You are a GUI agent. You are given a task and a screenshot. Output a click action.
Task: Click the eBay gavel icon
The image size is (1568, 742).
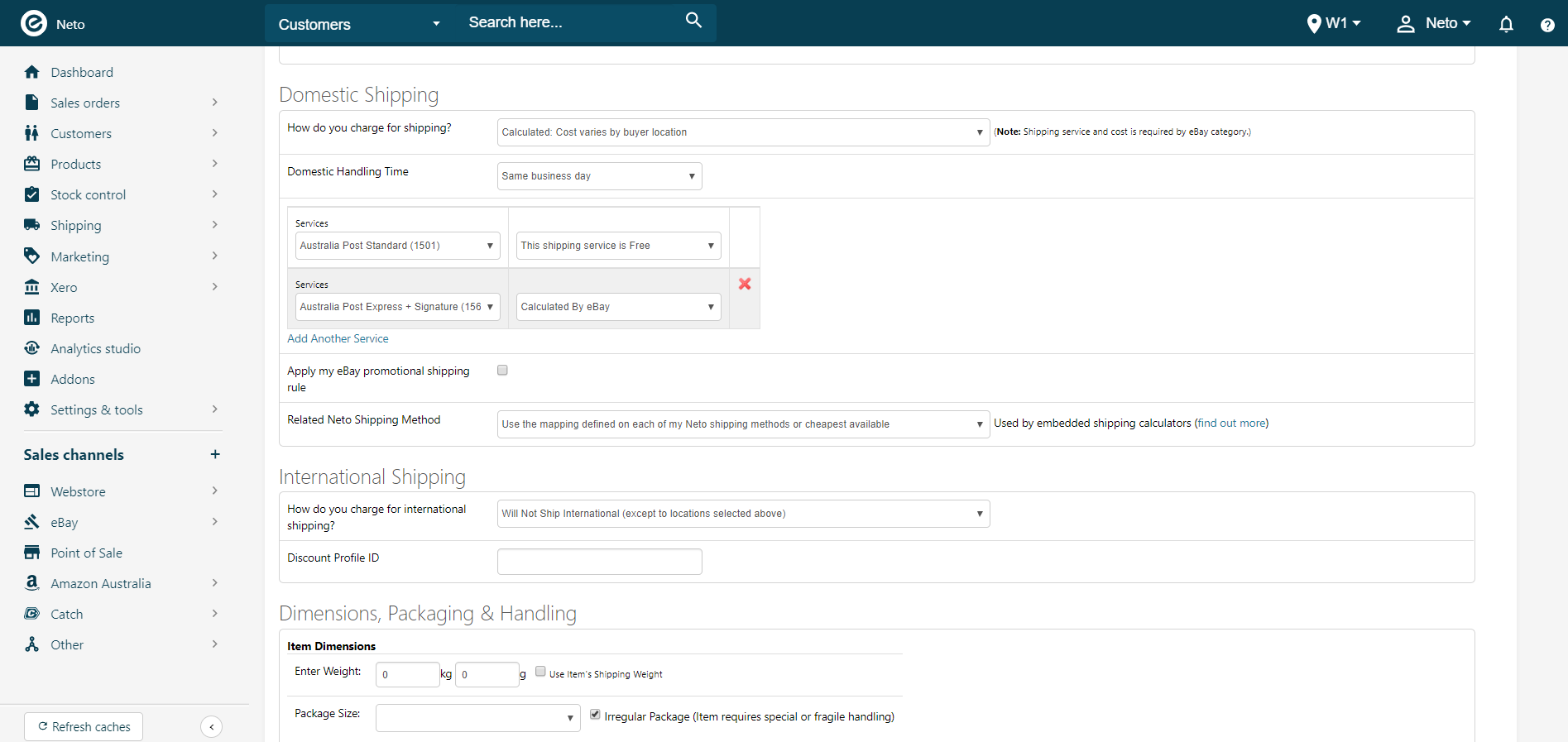point(32,522)
